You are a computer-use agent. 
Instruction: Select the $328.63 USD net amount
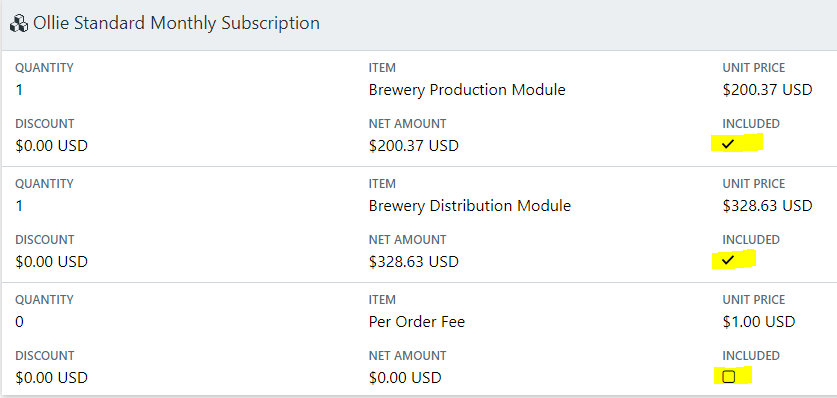(x=413, y=261)
